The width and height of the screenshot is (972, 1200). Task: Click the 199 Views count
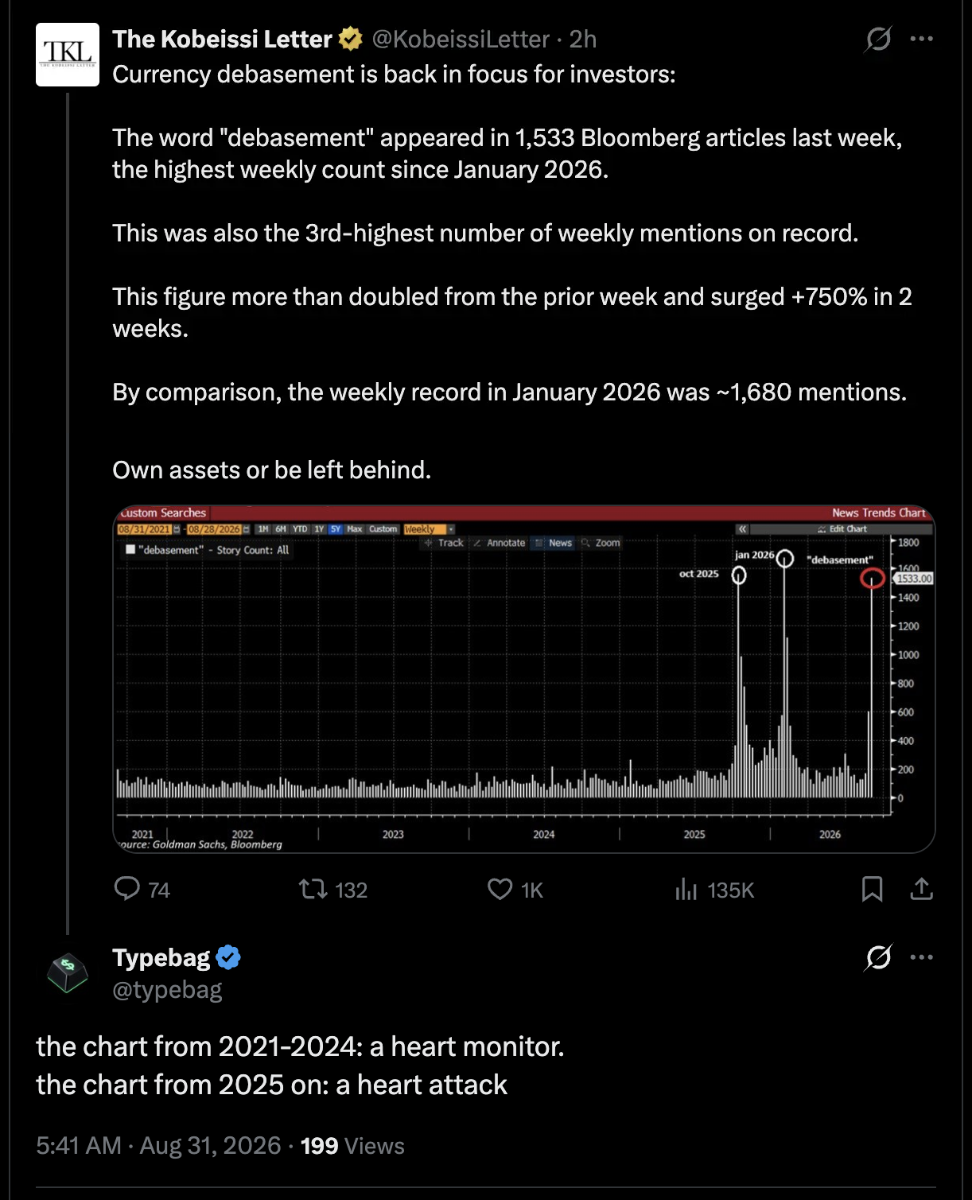click(x=352, y=1145)
